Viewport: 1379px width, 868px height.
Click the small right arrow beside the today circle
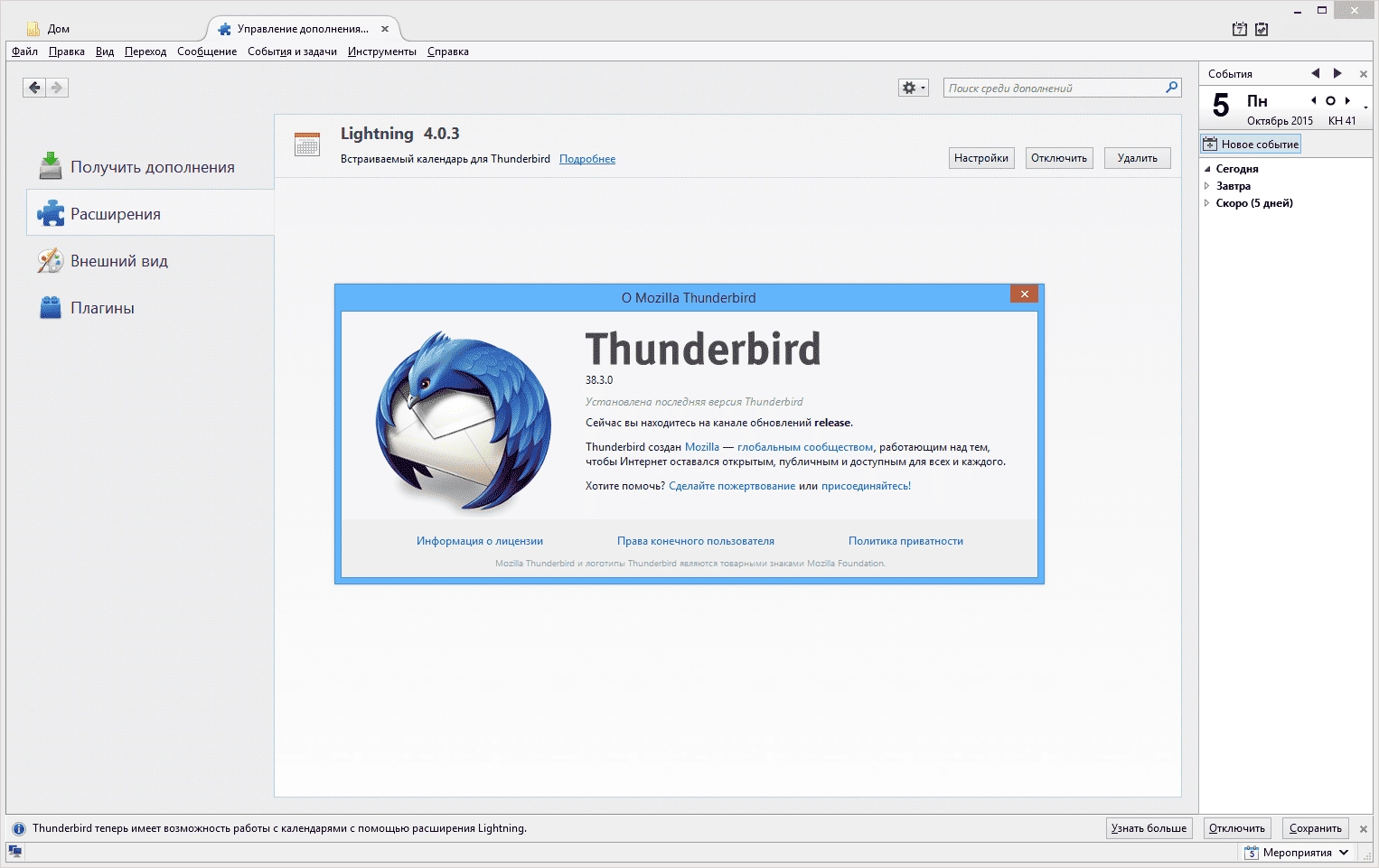pos(1347,101)
